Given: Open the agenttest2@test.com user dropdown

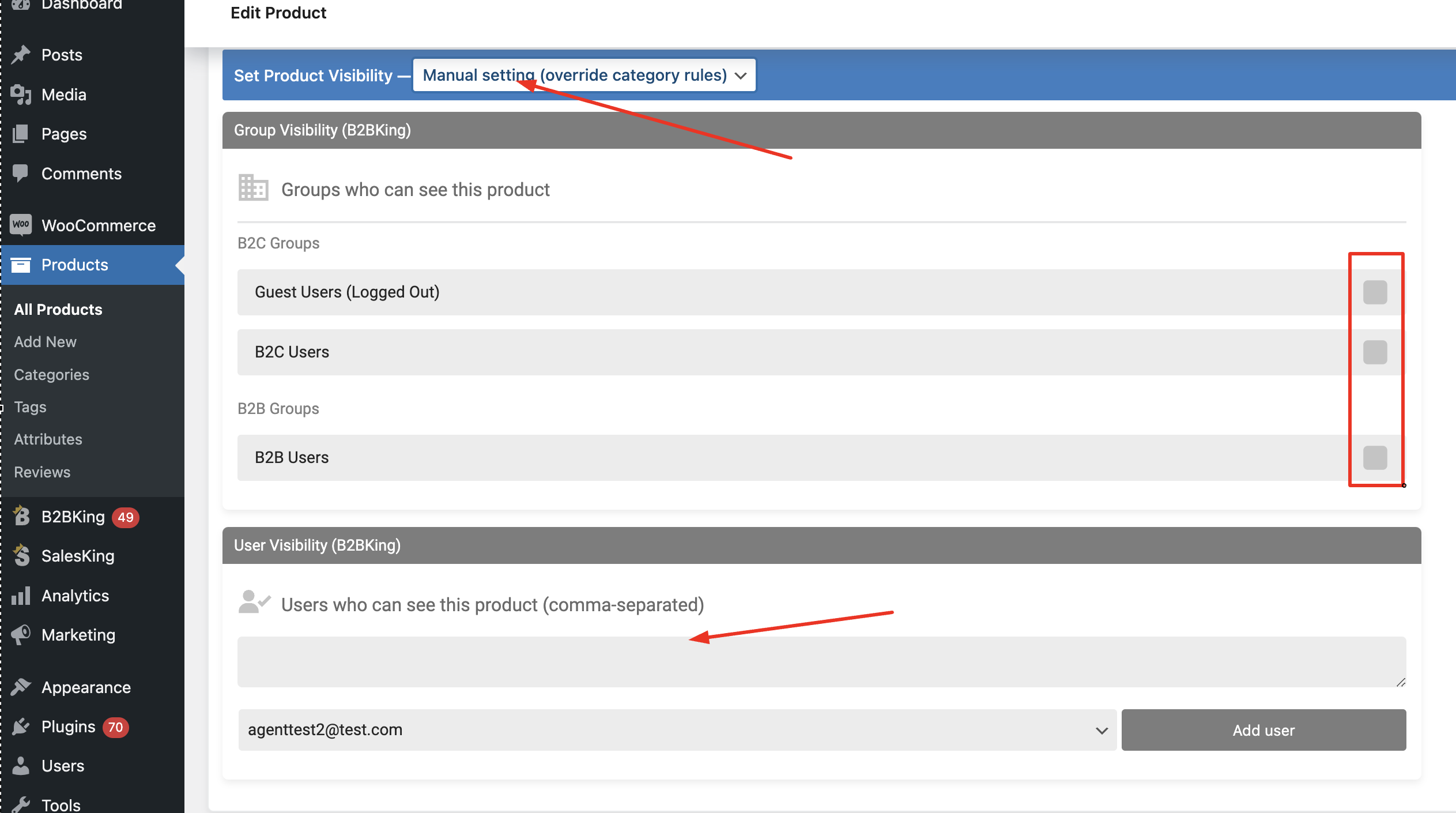Looking at the screenshot, I should pyautogui.click(x=677, y=730).
